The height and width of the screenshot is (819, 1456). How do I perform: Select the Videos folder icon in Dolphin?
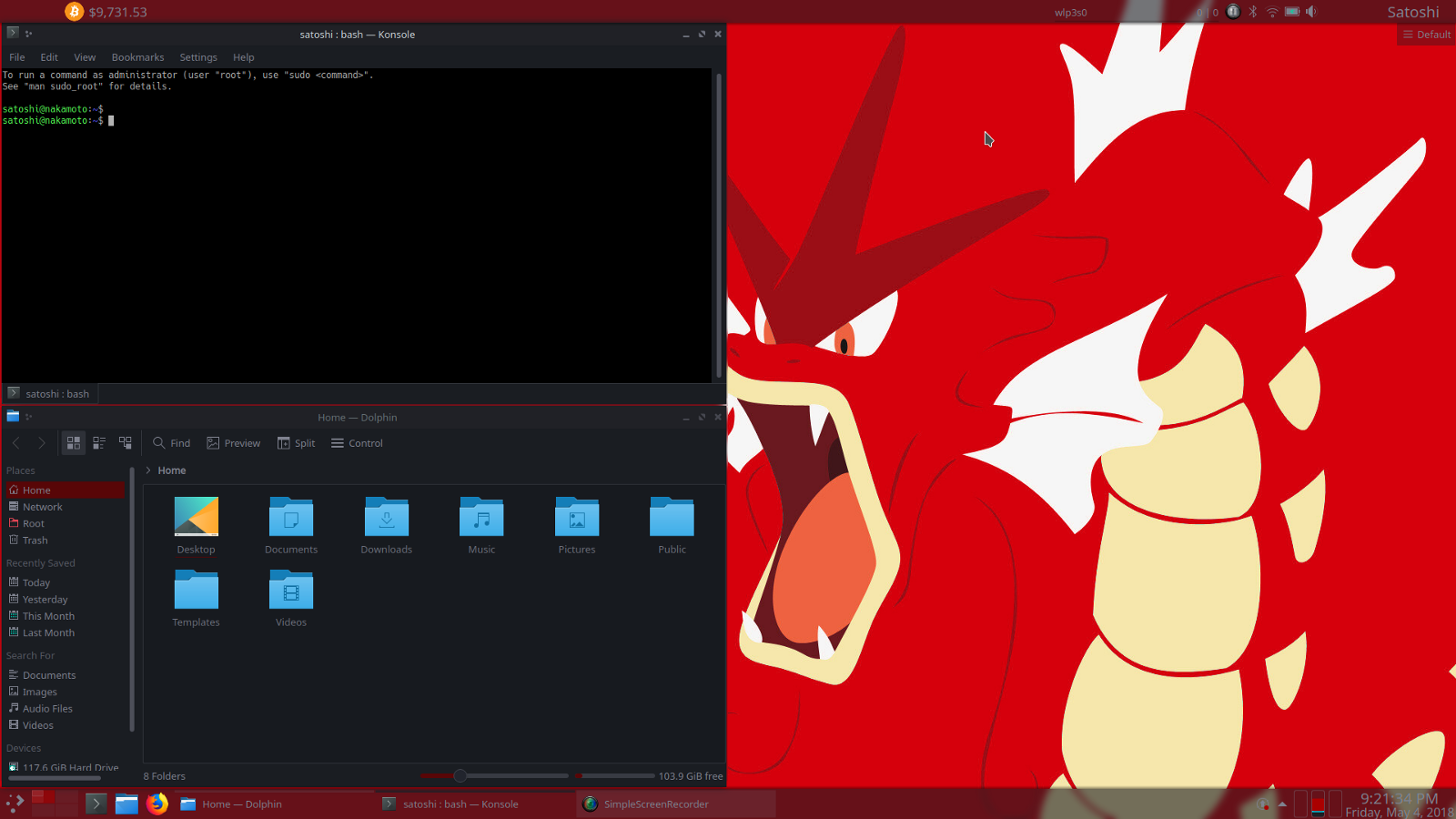coord(291,589)
